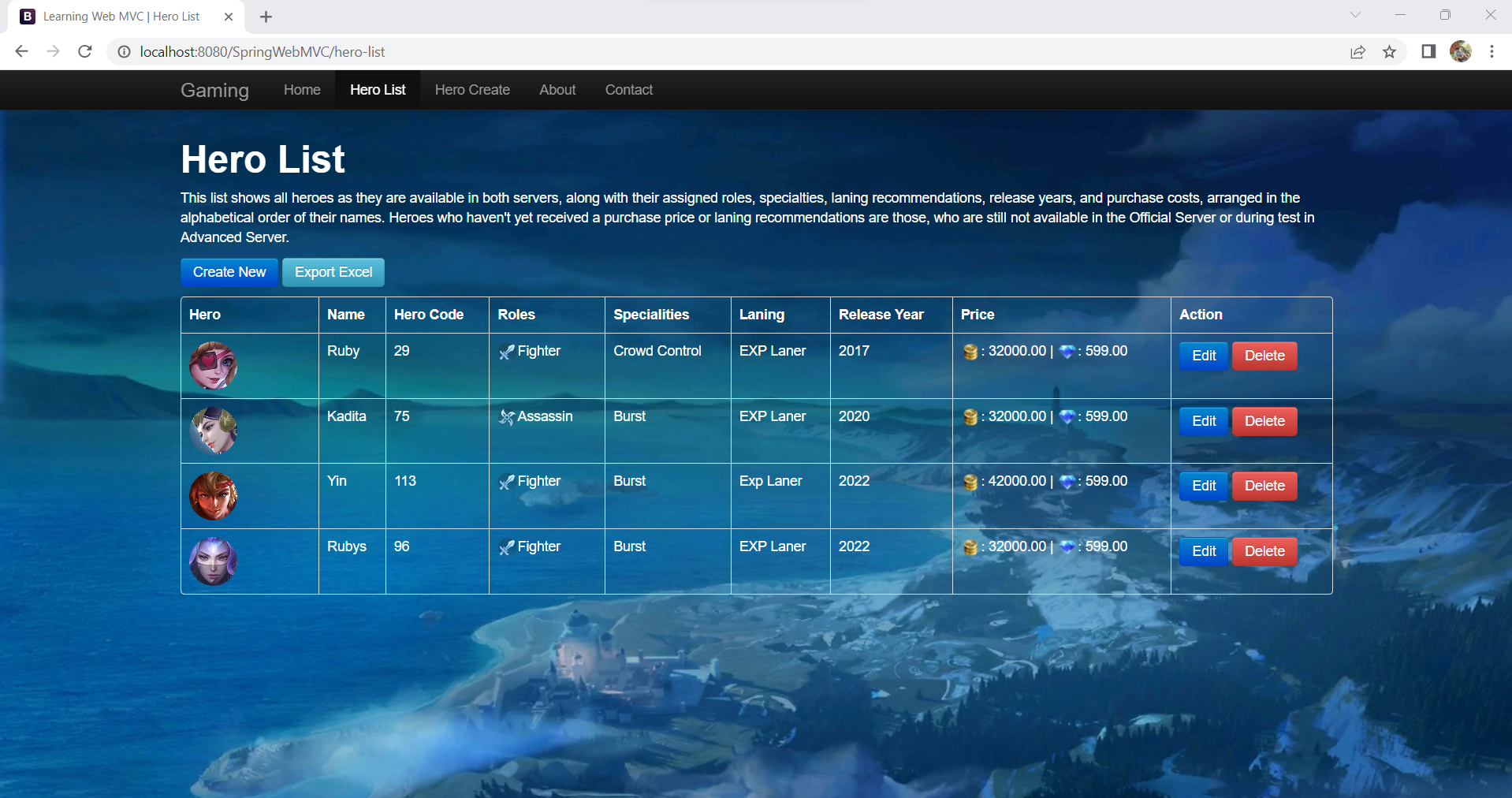1512x798 pixels.
Task: Select the Hero List nav item
Action: coord(378,90)
